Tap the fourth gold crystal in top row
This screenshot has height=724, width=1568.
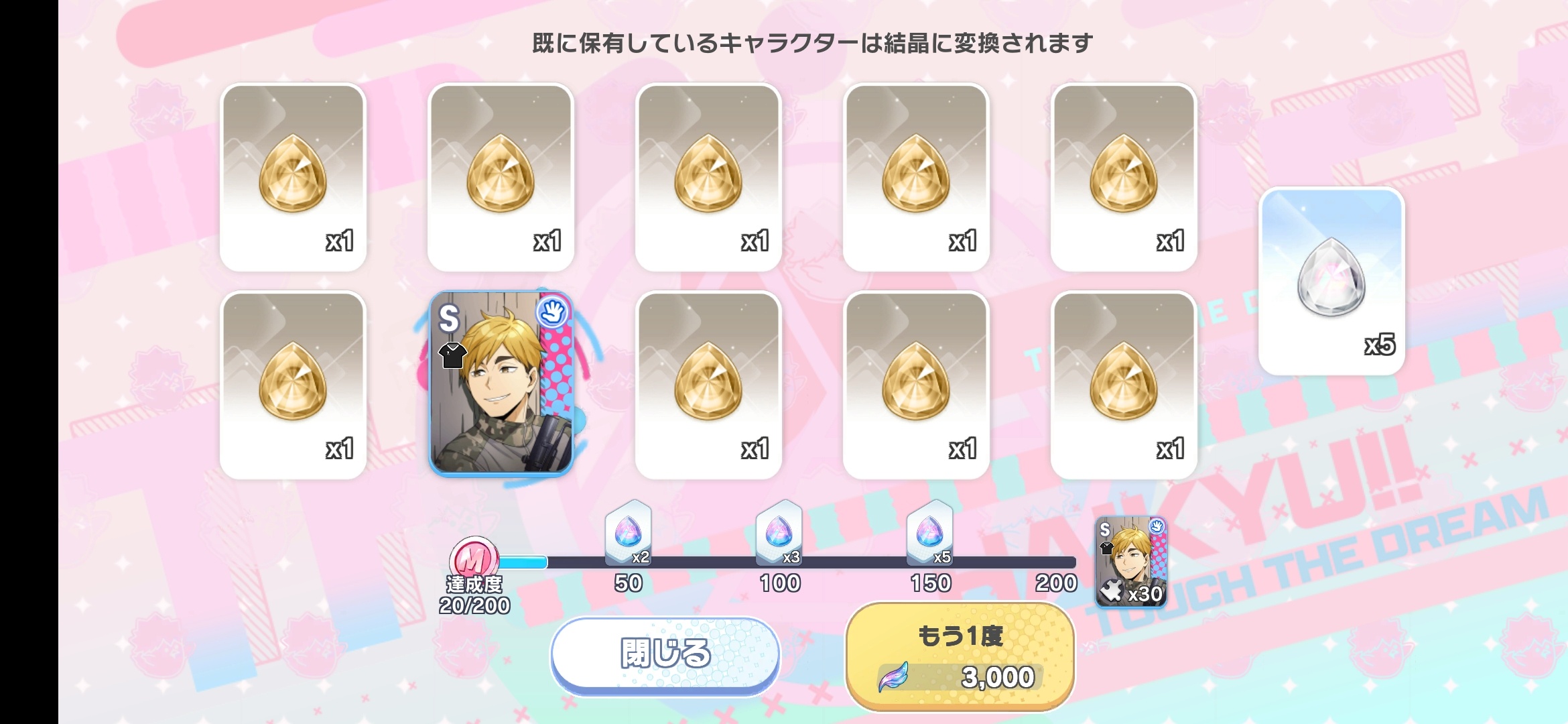[916, 177]
